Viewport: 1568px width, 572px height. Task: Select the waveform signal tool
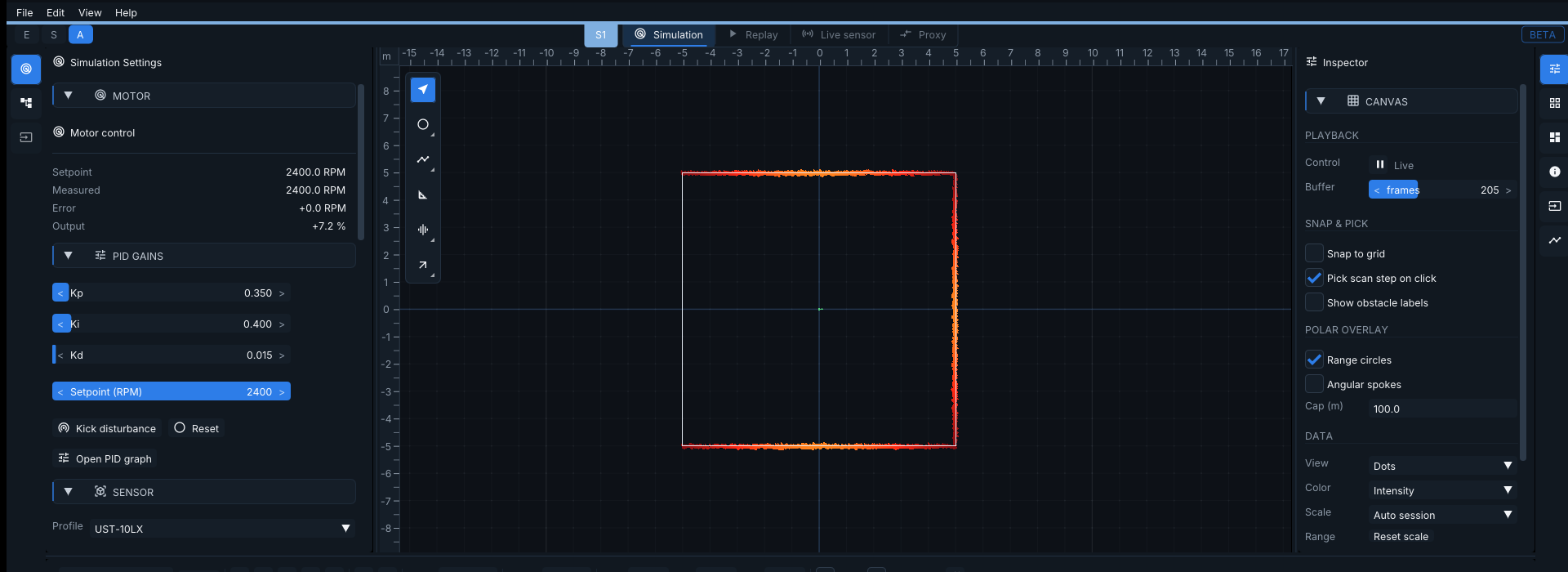[x=422, y=230]
